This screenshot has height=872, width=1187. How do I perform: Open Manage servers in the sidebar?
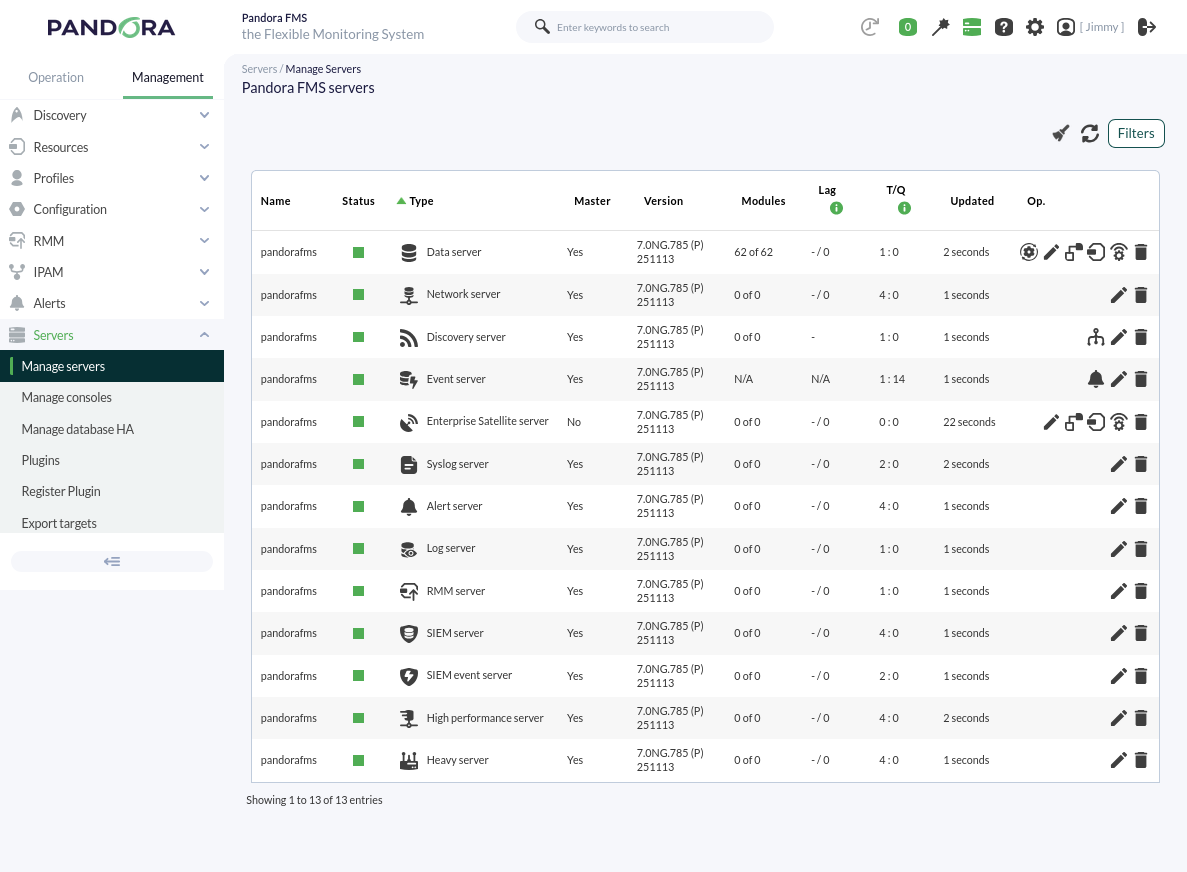(112, 366)
